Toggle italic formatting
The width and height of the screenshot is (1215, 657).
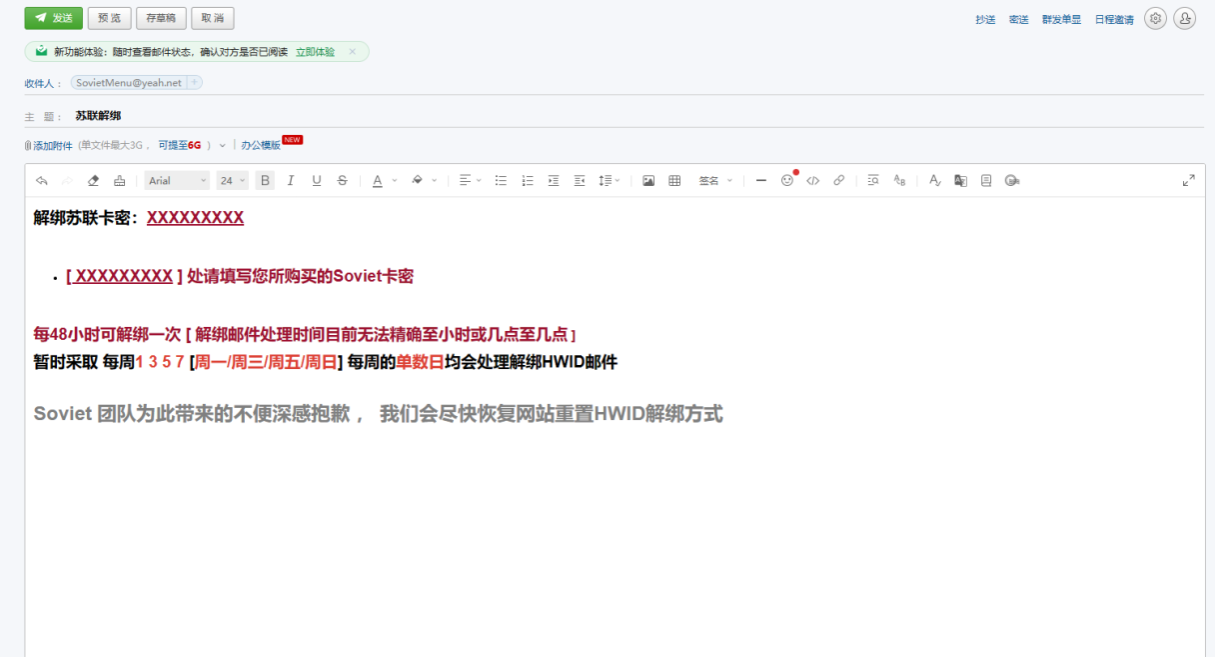pyautogui.click(x=291, y=181)
